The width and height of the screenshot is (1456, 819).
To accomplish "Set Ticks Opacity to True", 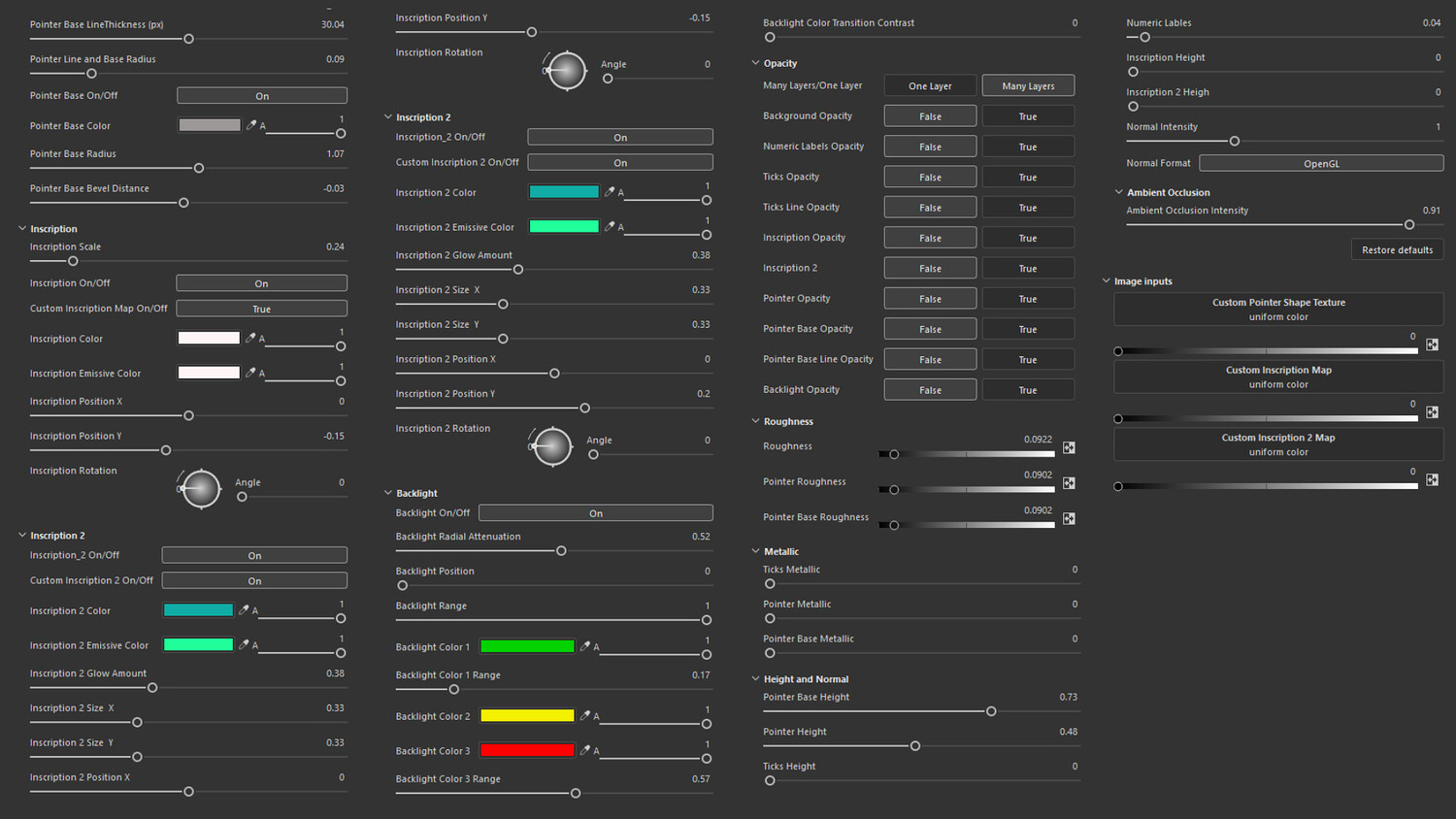I will click(1028, 178).
